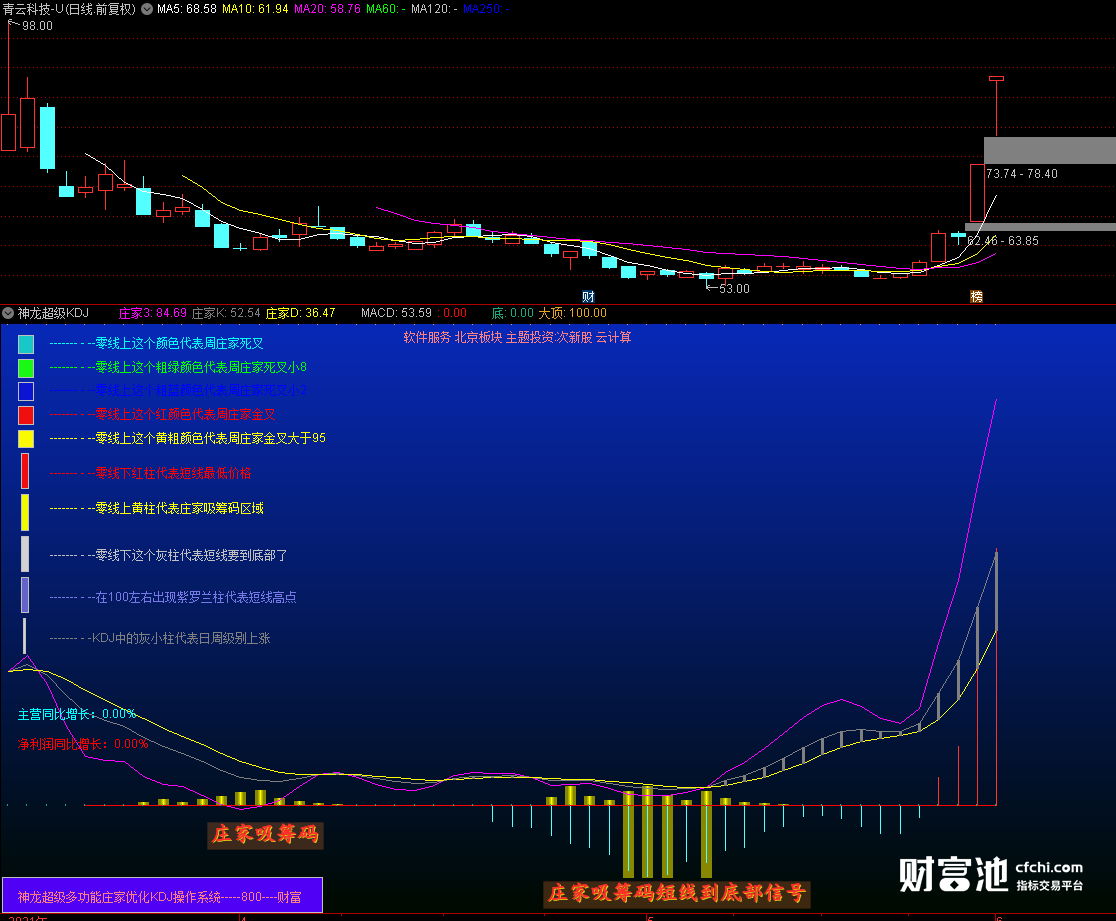Click the violet bar for 短线高点
1116x921 pixels.
click(25, 595)
